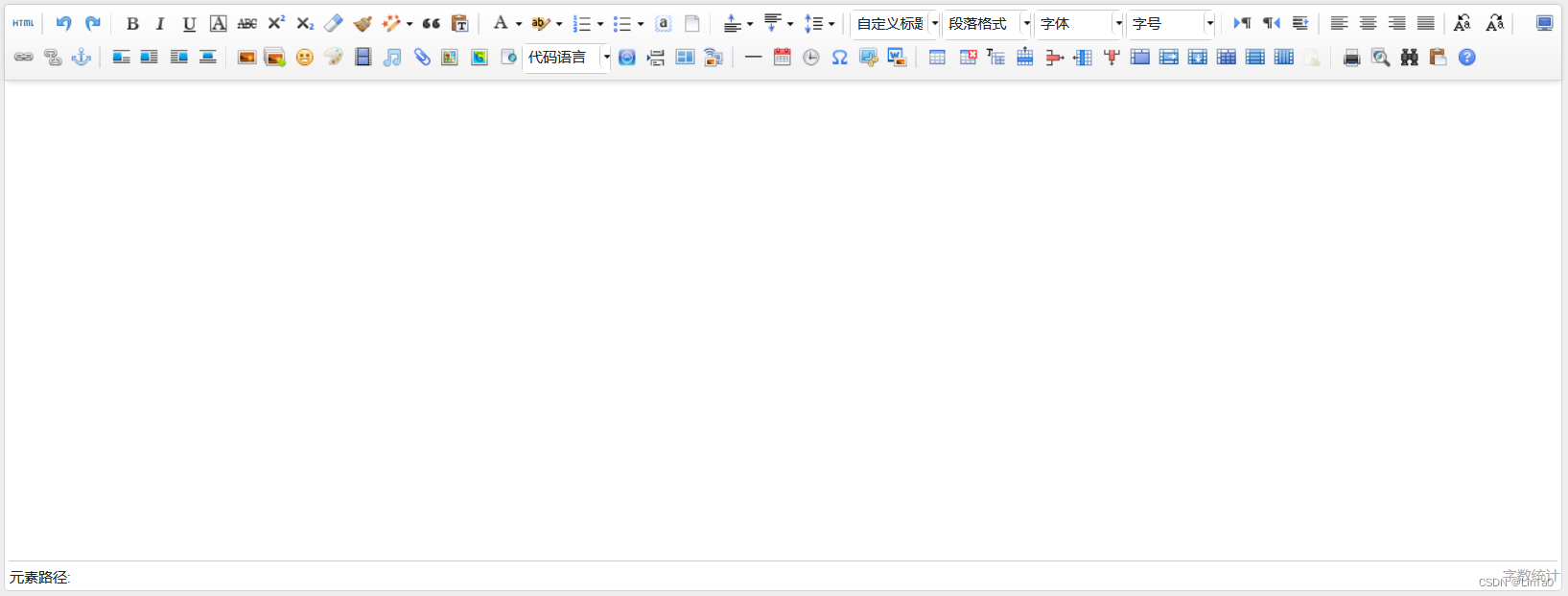The height and width of the screenshot is (596, 1568).
Task: Toggle fullscreen editor mode
Action: [x=1544, y=23]
